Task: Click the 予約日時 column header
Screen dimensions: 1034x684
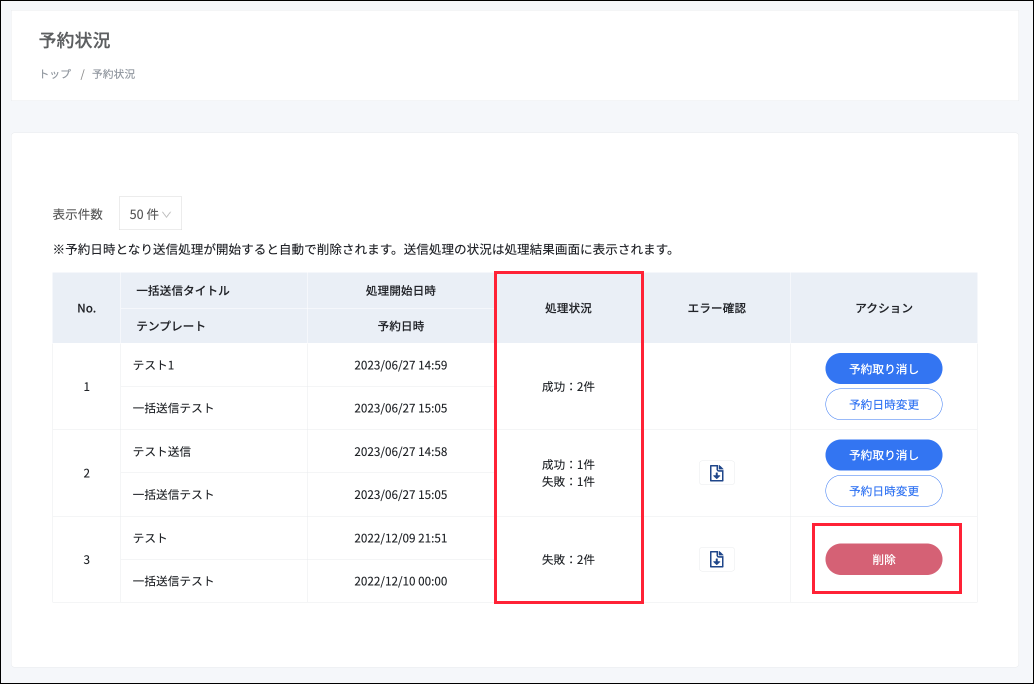Action: [x=400, y=326]
